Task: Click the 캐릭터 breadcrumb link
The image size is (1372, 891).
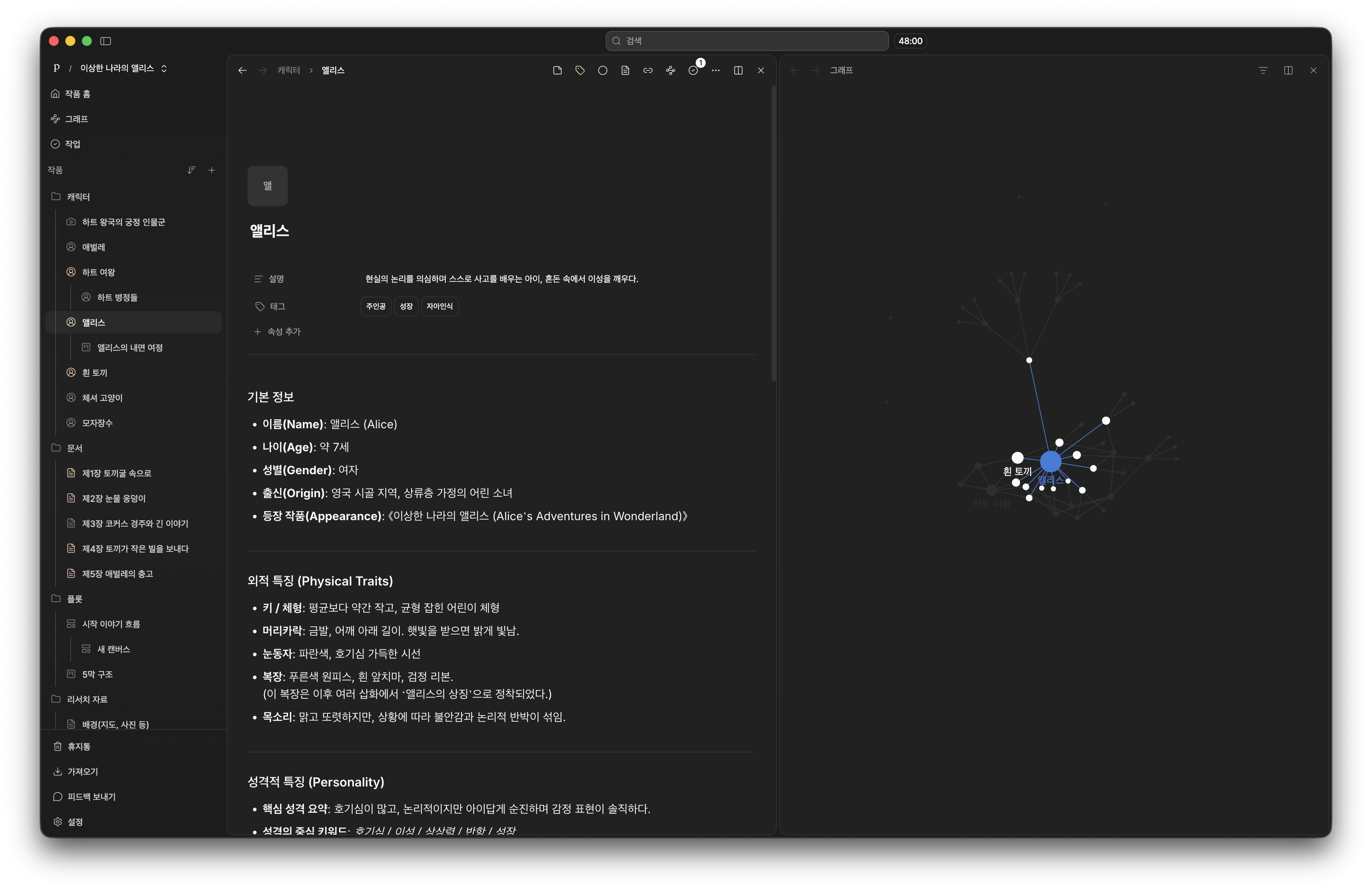Action: (289, 70)
